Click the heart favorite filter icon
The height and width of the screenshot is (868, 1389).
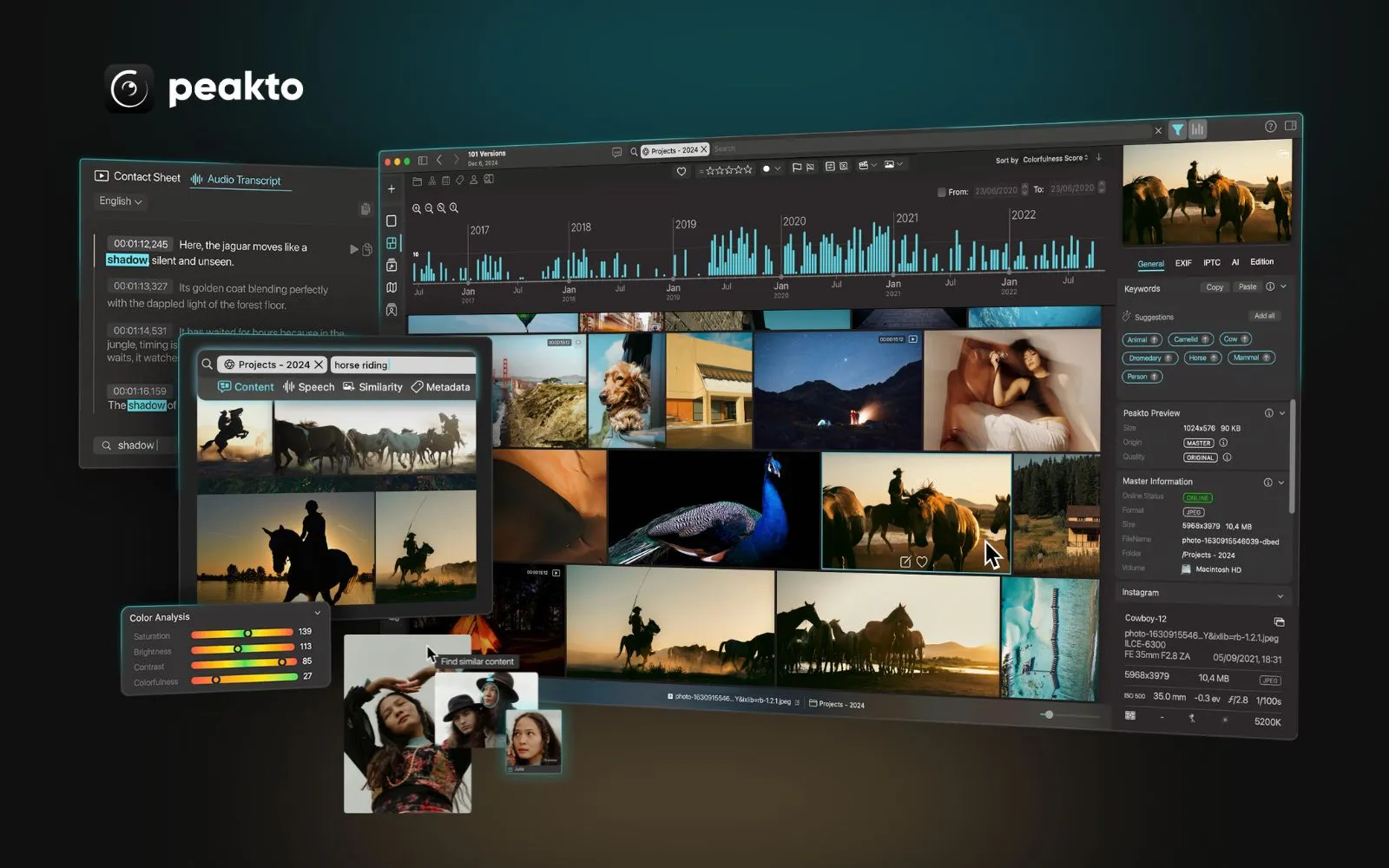pyautogui.click(x=681, y=171)
